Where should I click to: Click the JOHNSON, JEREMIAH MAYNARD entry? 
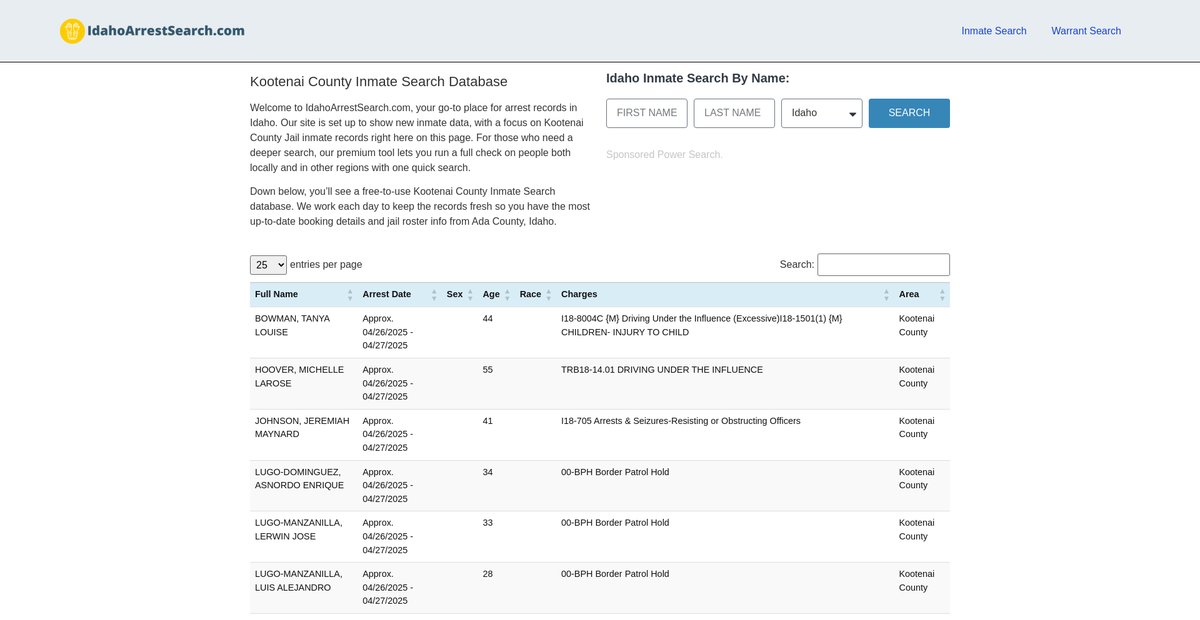tap(302, 427)
